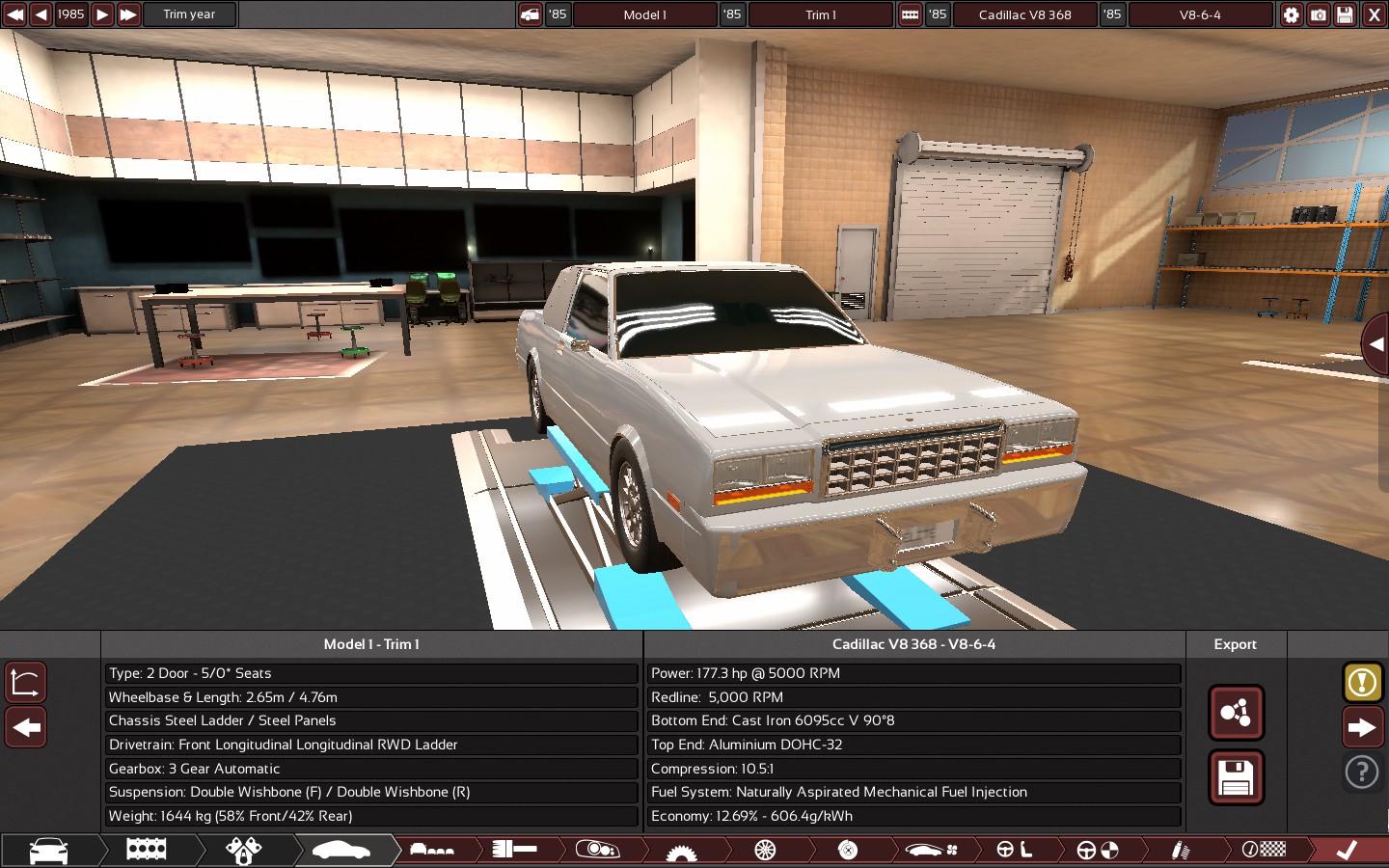Click the '85 year beside Model 1
This screenshot has width=1389, height=868.
coord(558,14)
